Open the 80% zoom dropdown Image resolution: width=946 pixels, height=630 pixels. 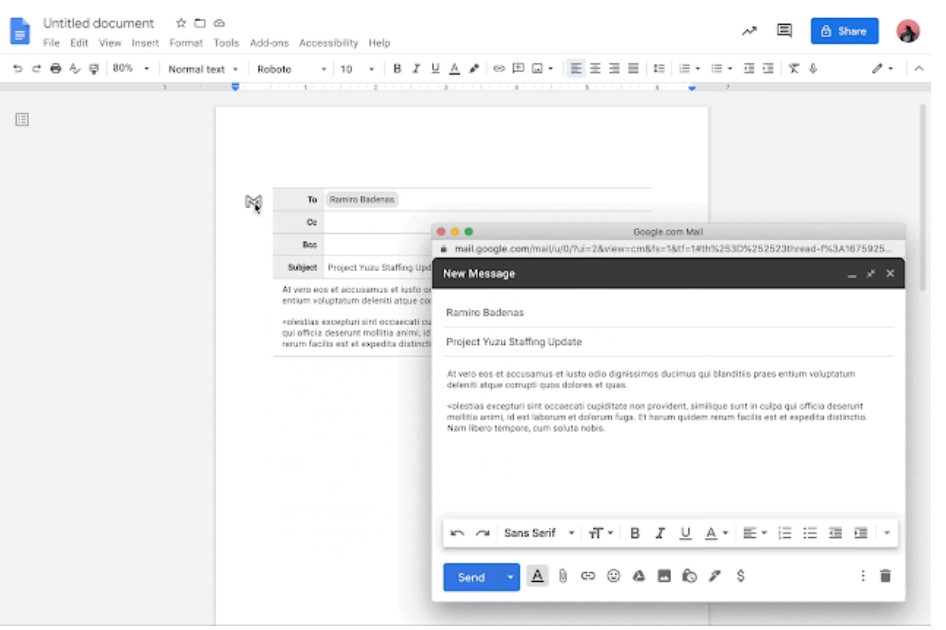(x=130, y=69)
